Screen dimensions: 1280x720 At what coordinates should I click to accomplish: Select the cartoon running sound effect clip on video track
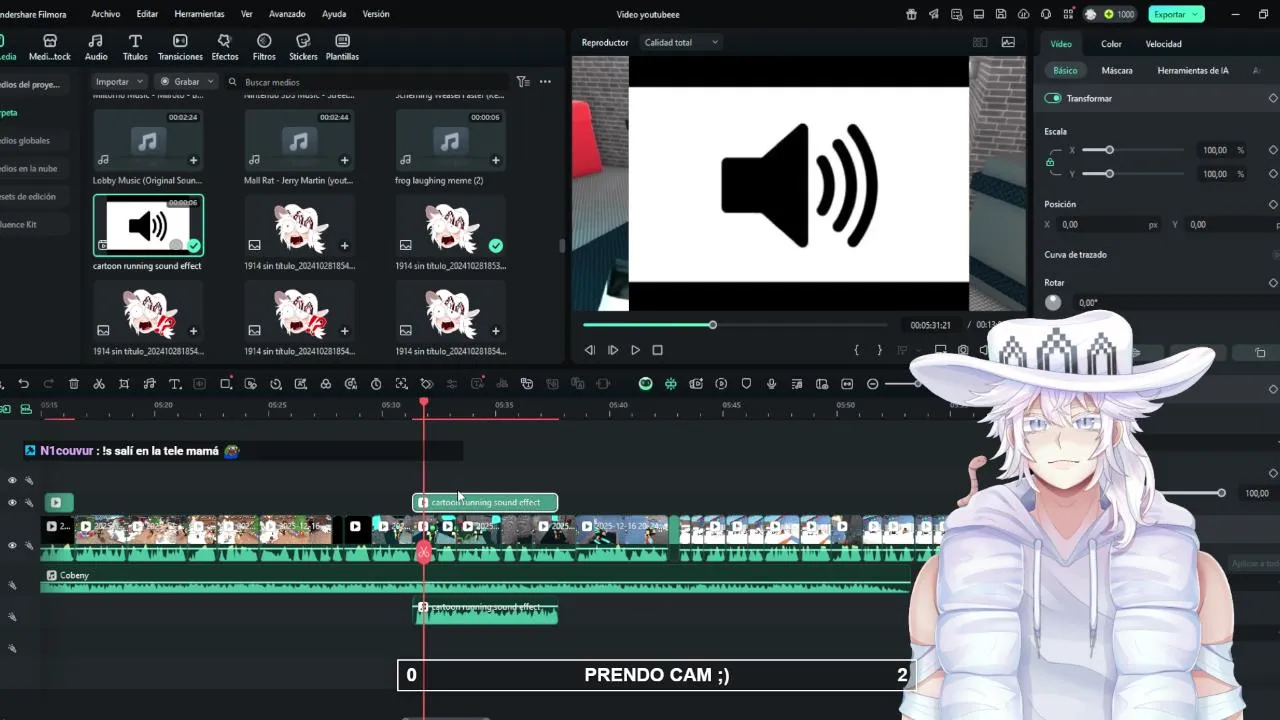pos(485,502)
